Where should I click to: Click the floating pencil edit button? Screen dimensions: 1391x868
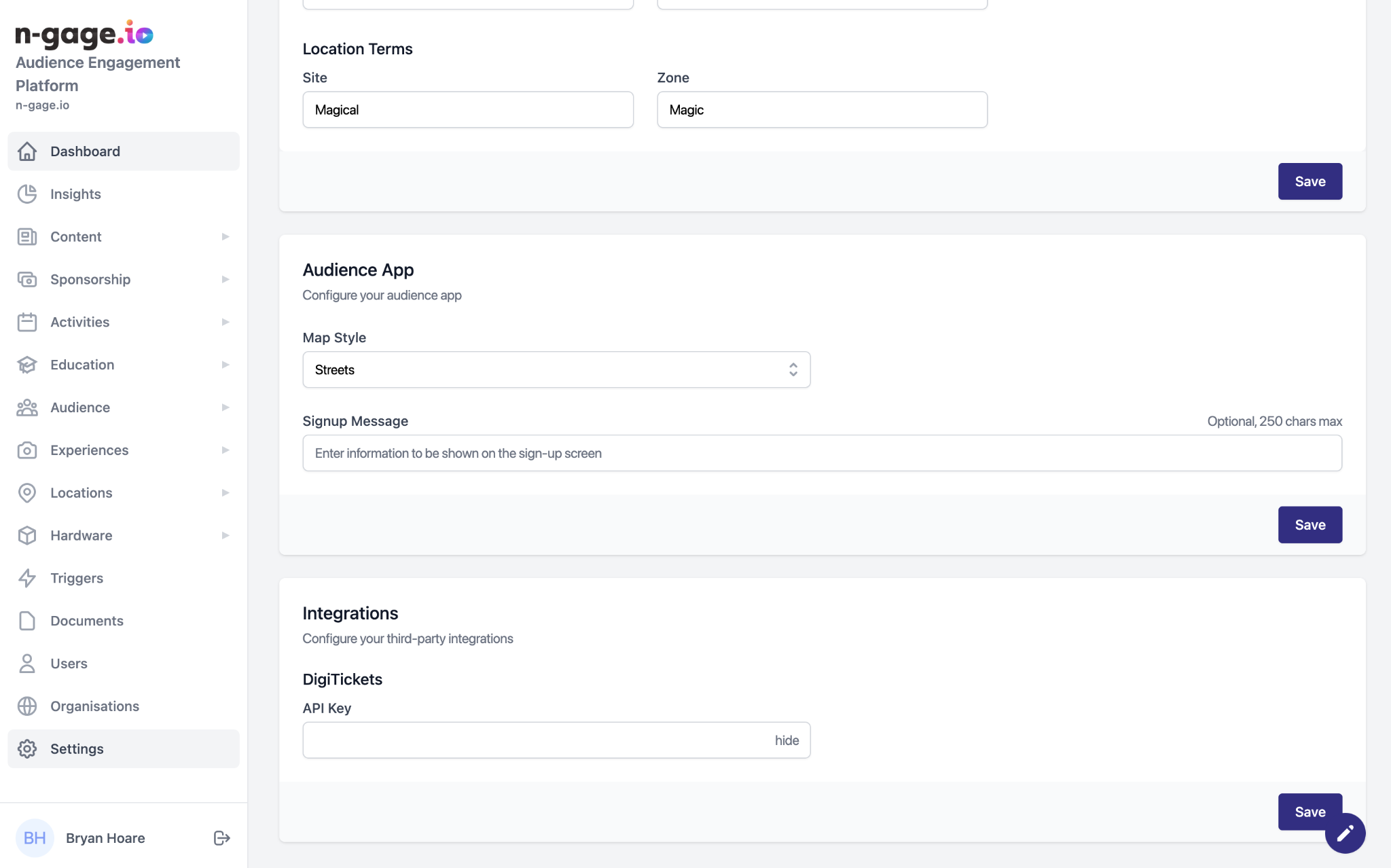(1345, 833)
